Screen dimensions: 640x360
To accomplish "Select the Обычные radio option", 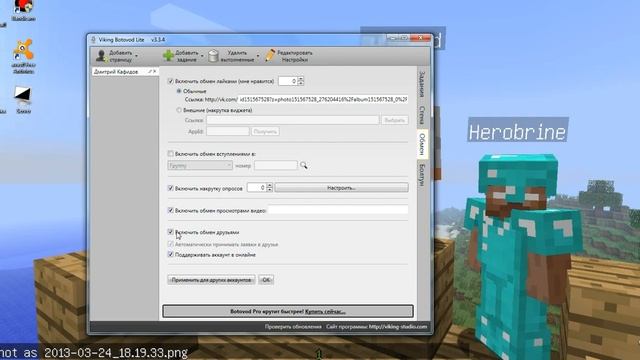I will click(x=179, y=91).
